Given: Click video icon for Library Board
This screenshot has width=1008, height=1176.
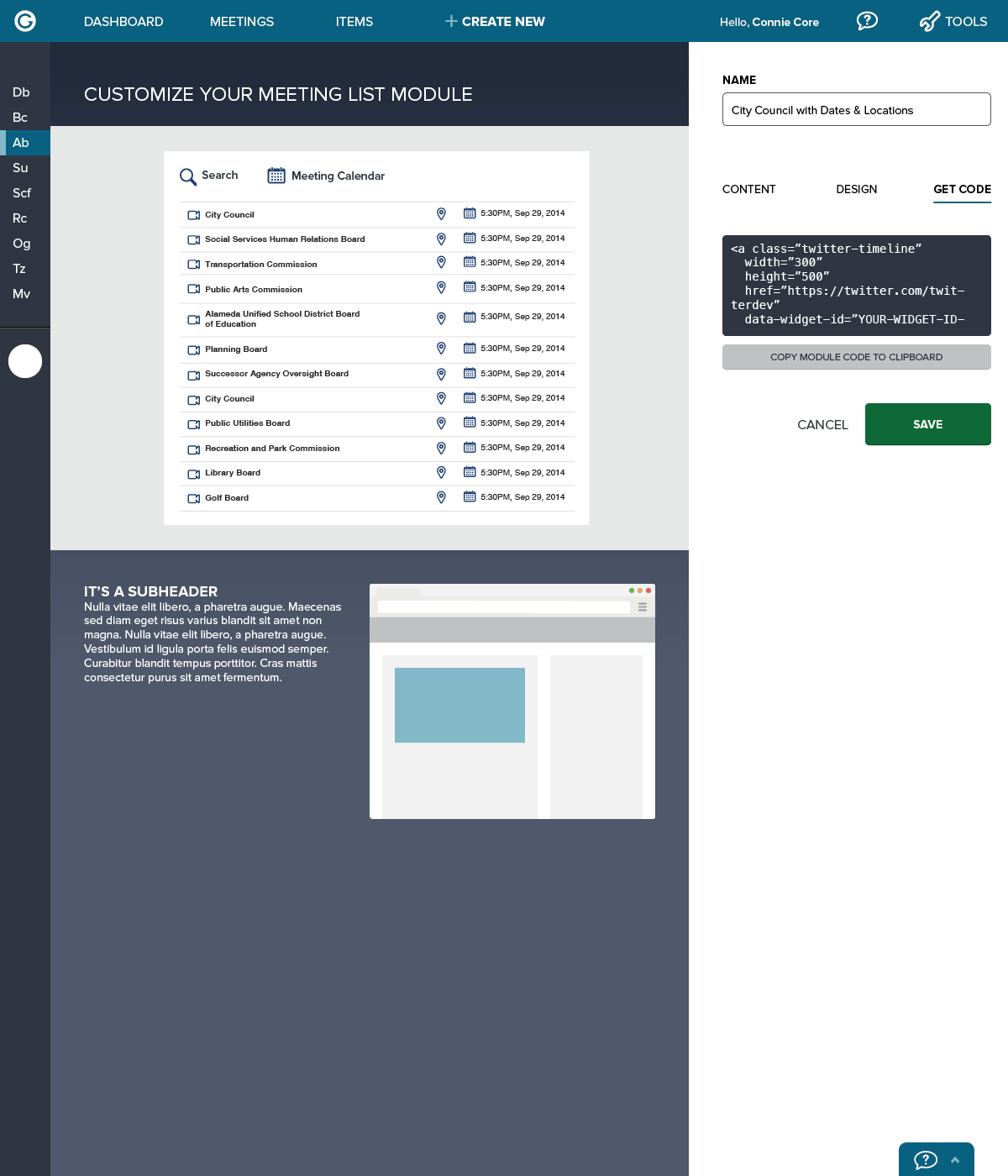Looking at the screenshot, I should 193,474.
